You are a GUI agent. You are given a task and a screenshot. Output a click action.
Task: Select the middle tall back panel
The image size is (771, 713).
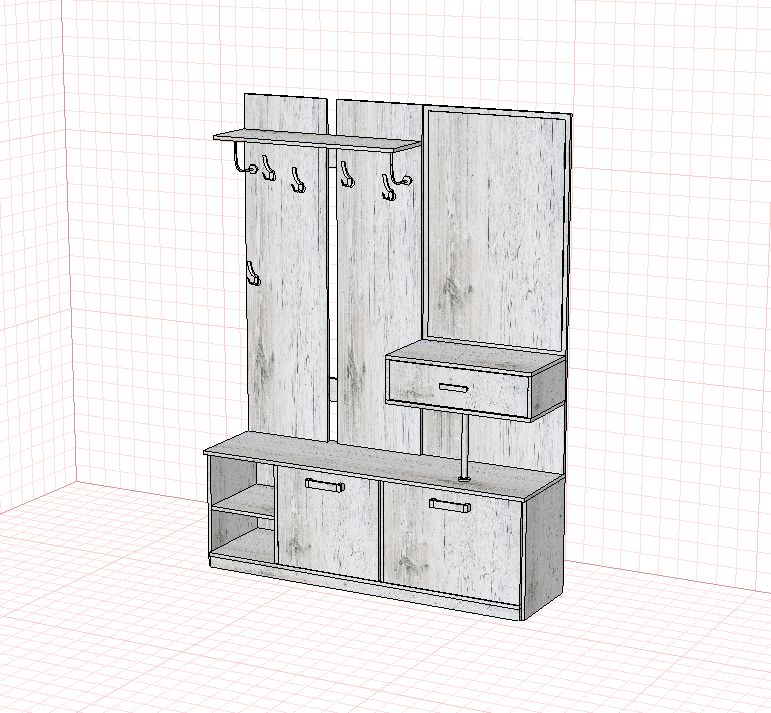tap(379, 295)
